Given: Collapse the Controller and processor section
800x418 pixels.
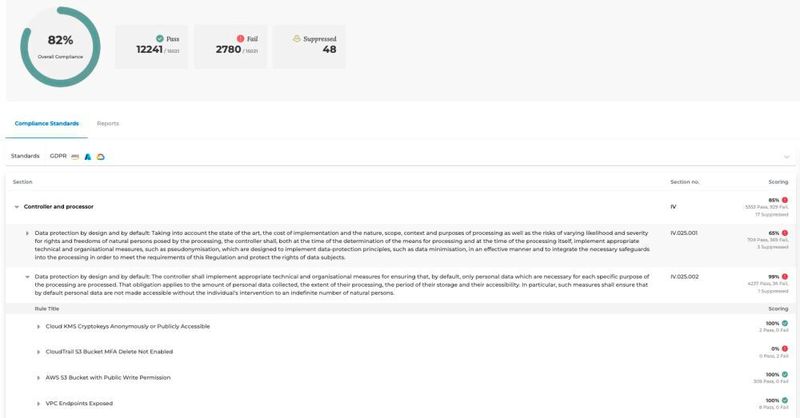Looking at the screenshot, I should click(17, 207).
